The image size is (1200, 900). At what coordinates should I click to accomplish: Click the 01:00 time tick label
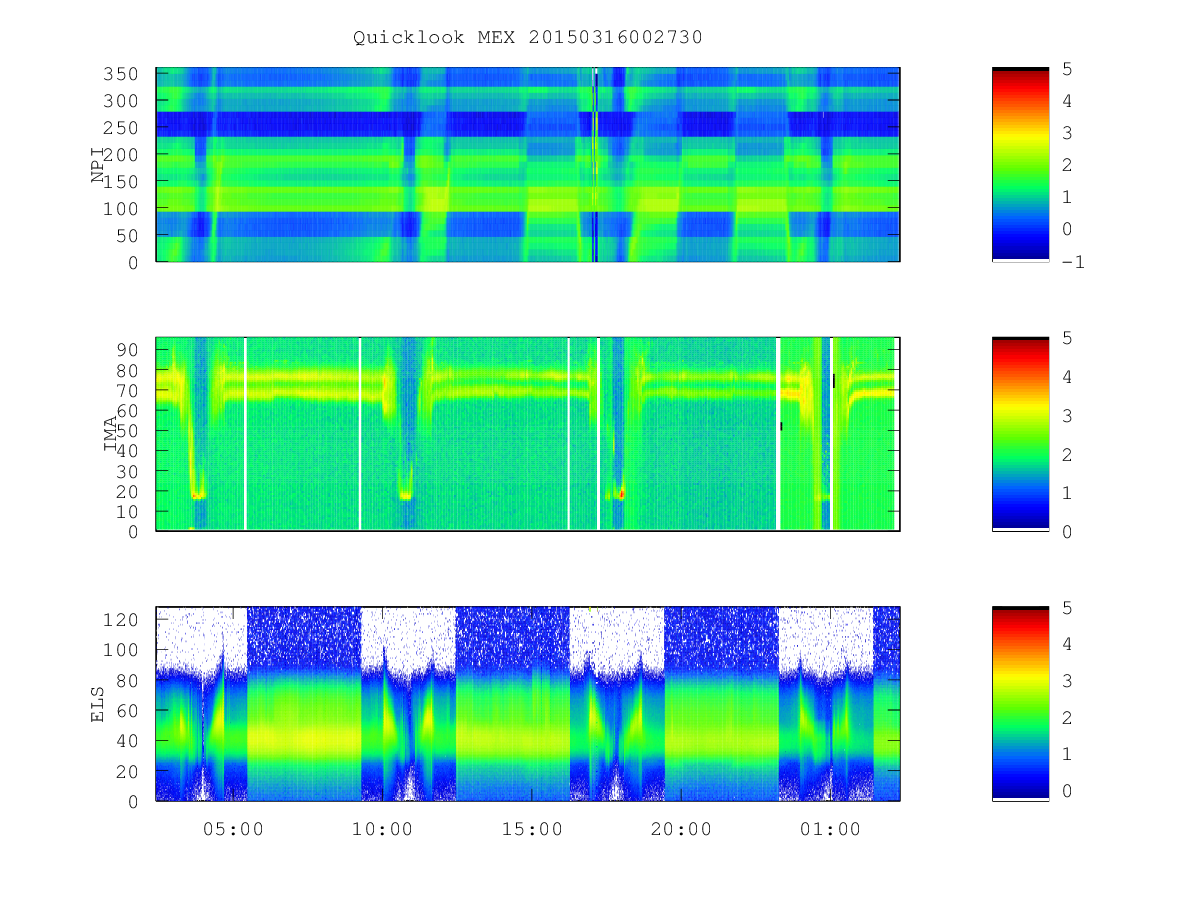[831, 829]
